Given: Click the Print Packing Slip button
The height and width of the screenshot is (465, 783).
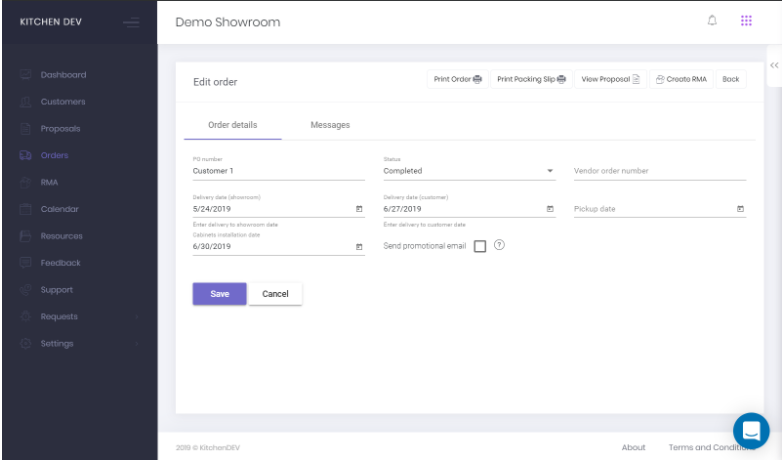Looking at the screenshot, I should [x=531, y=79].
